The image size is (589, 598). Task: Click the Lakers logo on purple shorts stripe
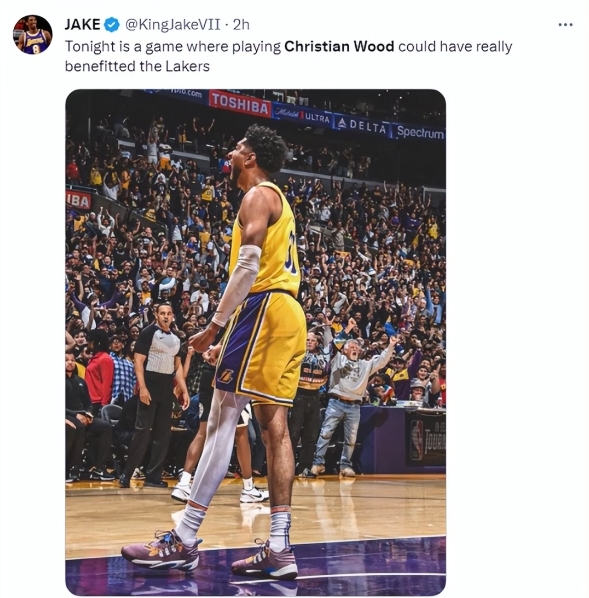[x=225, y=376]
